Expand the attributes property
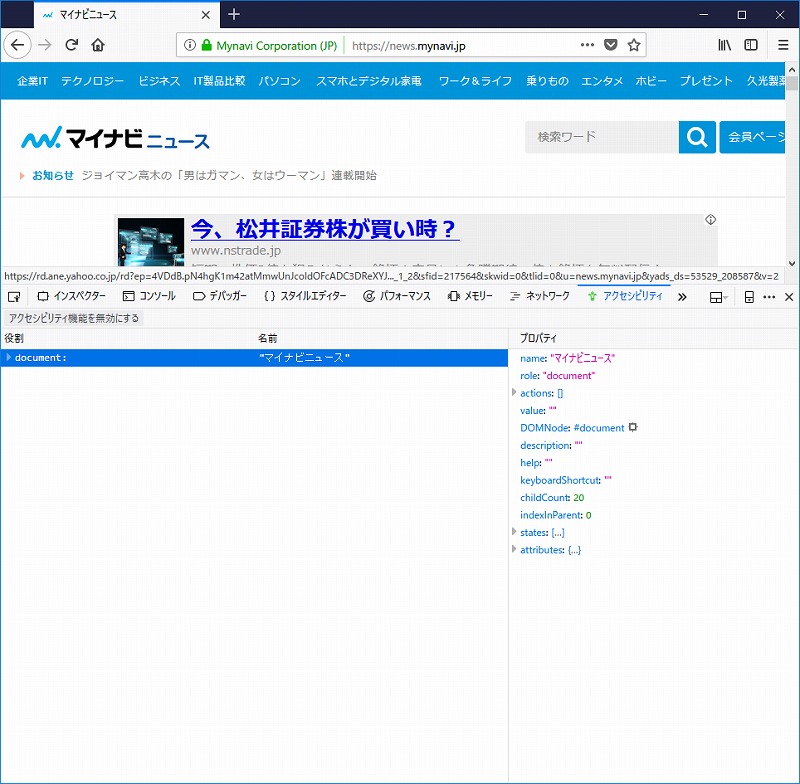The width and height of the screenshot is (800, 784). pyautogui.click(x=514, y=549)
